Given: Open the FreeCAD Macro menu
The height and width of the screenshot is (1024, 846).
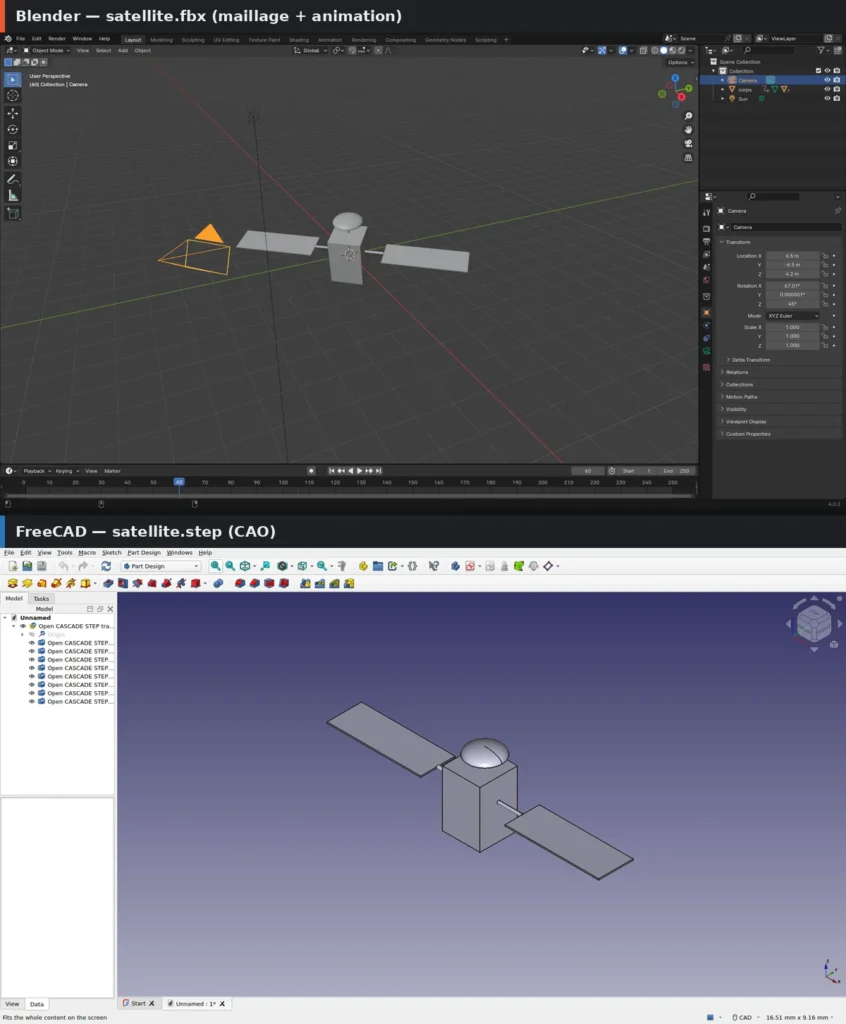Looking at the screenshot, I should (87, 552).
